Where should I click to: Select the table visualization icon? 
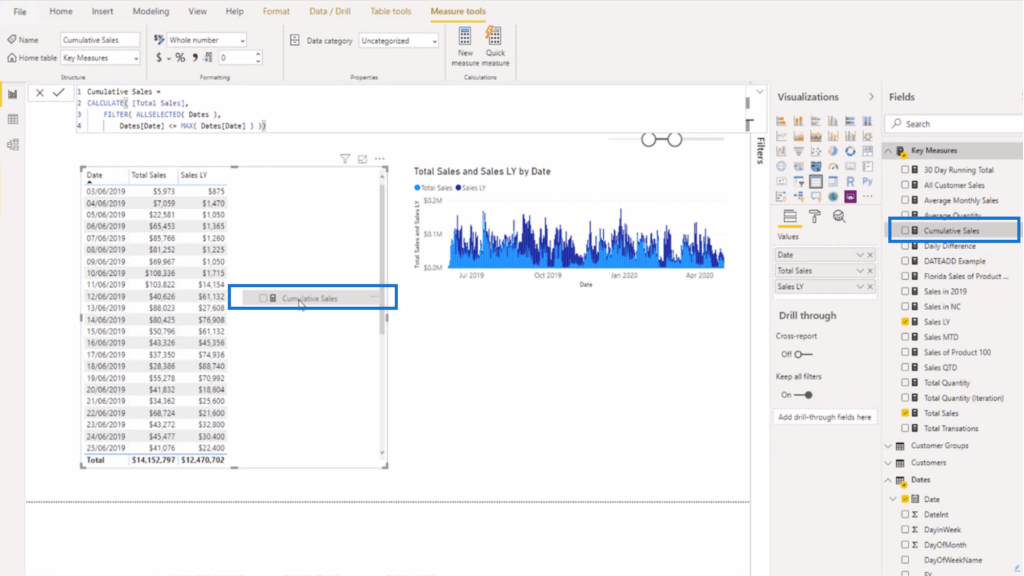[x=816, y=181]
